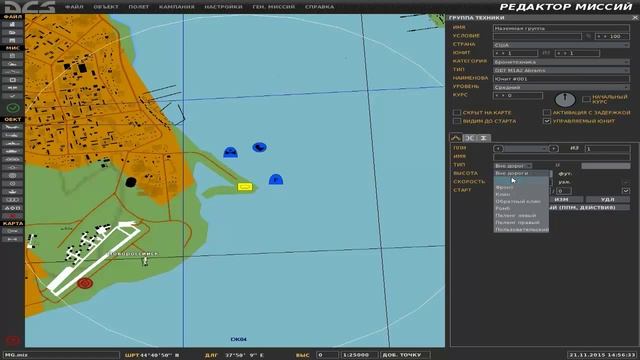Choose Фронт in the formation dropdown list
Screen dimensions: 640x360
[521, 187]
